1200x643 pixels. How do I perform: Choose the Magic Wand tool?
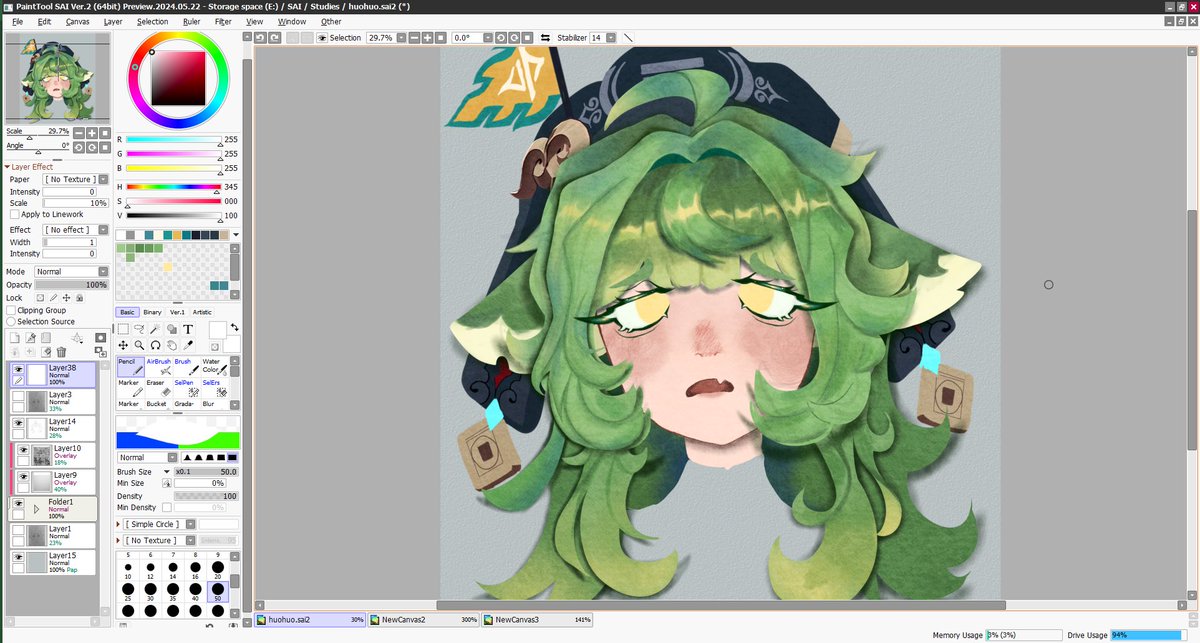point(155,328)
